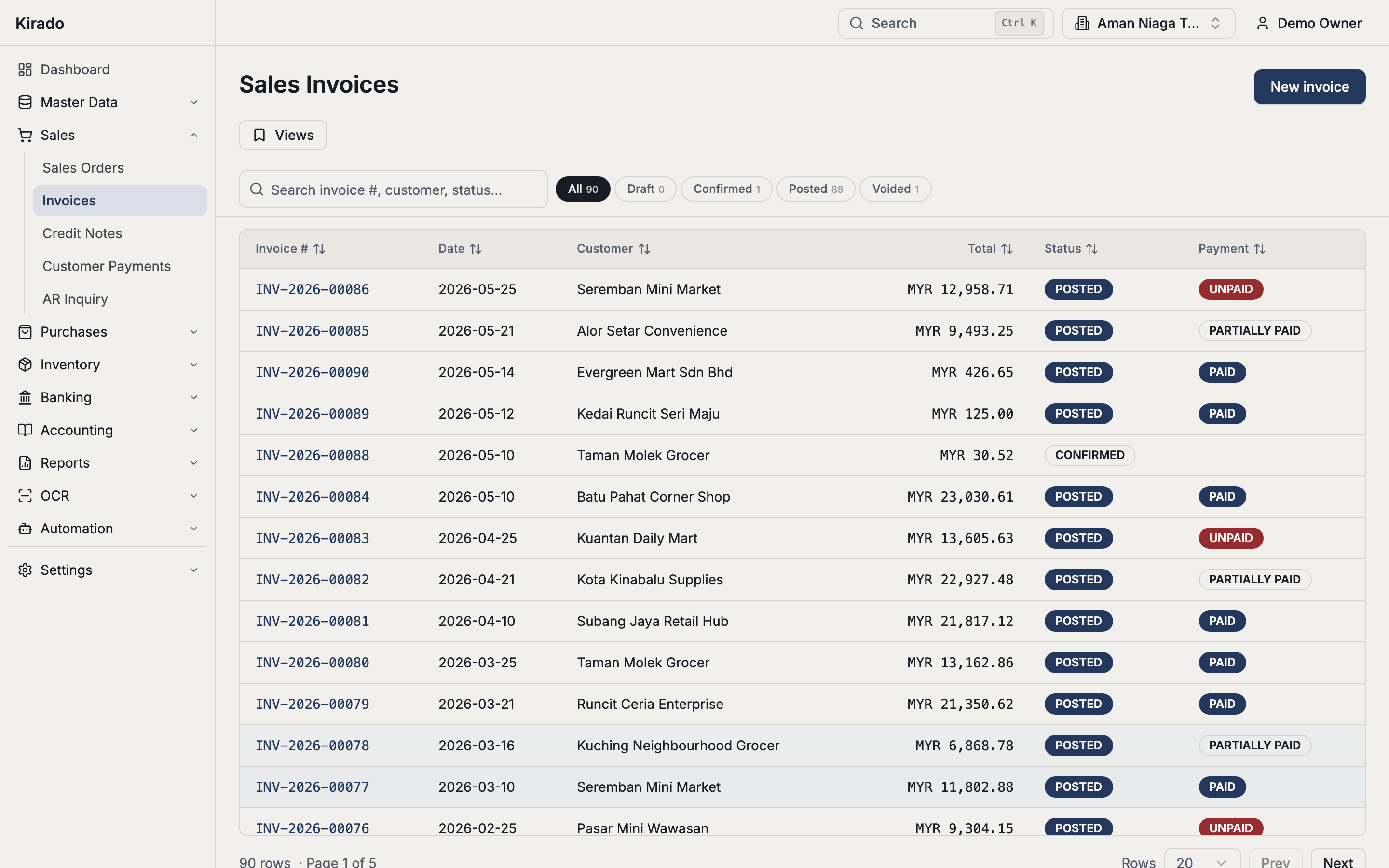Click the MYR 23,030.61 total cell
Viewport: 1389px width, 868px height.
click(960, 497)
